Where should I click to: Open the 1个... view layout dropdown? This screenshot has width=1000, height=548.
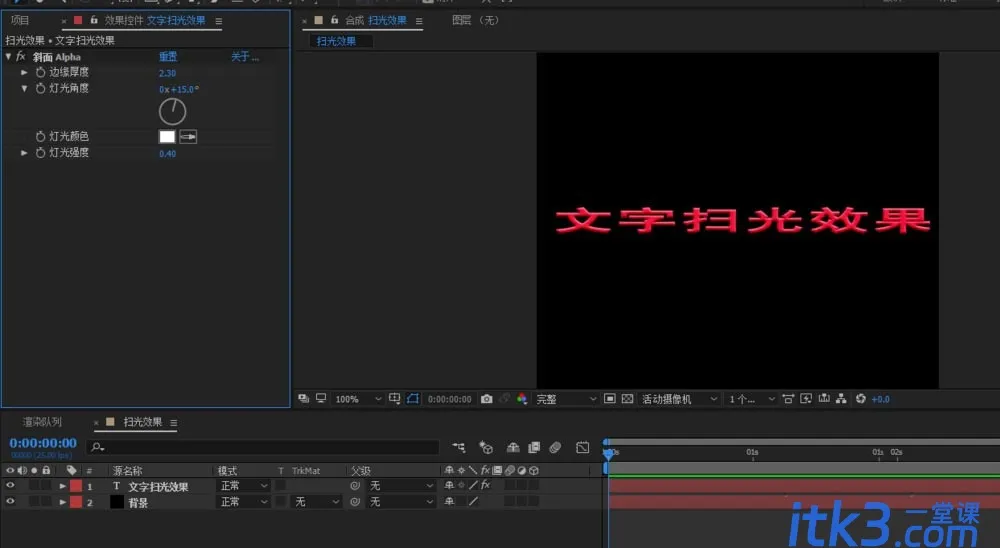tap(752, 399)
